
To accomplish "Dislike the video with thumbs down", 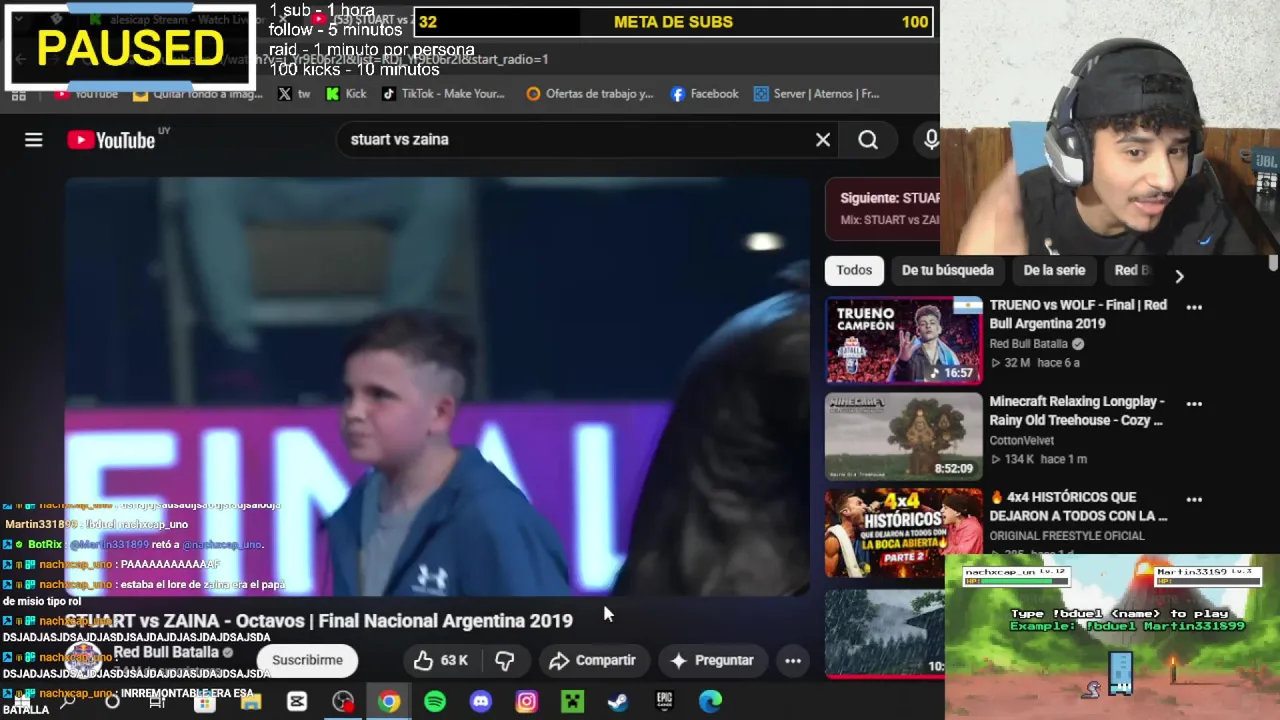I will coord(505,660).
